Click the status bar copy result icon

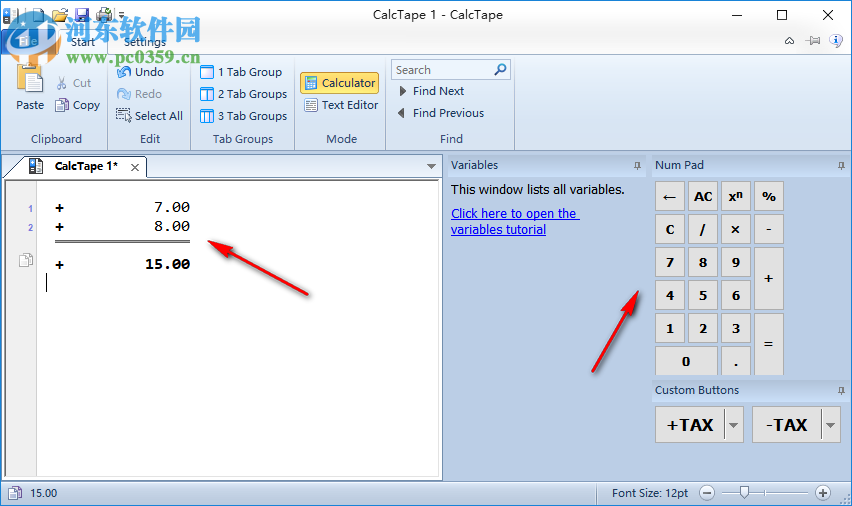click(x=15, y=493)
